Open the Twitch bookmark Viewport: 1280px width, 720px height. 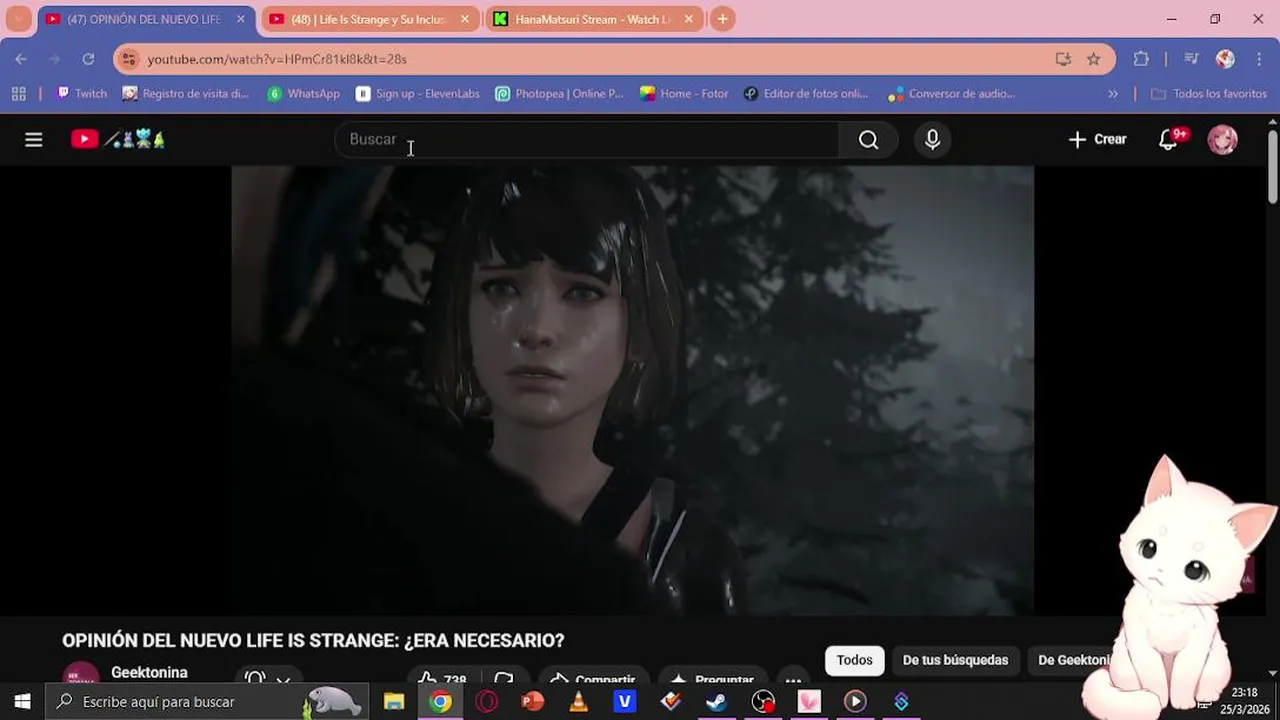(x=82, y=94)
